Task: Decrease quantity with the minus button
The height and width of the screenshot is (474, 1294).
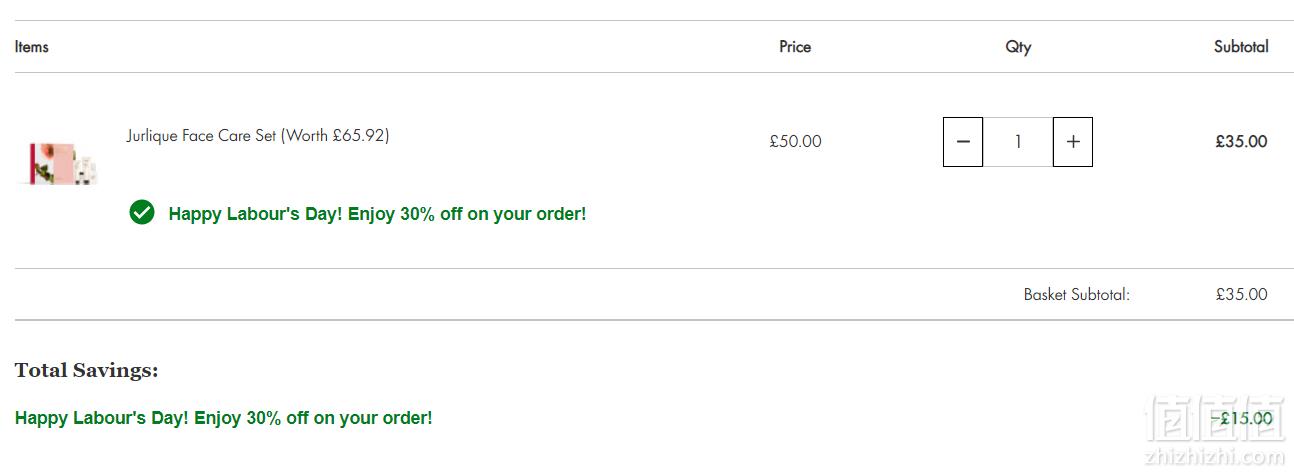Action: (963, 142)
